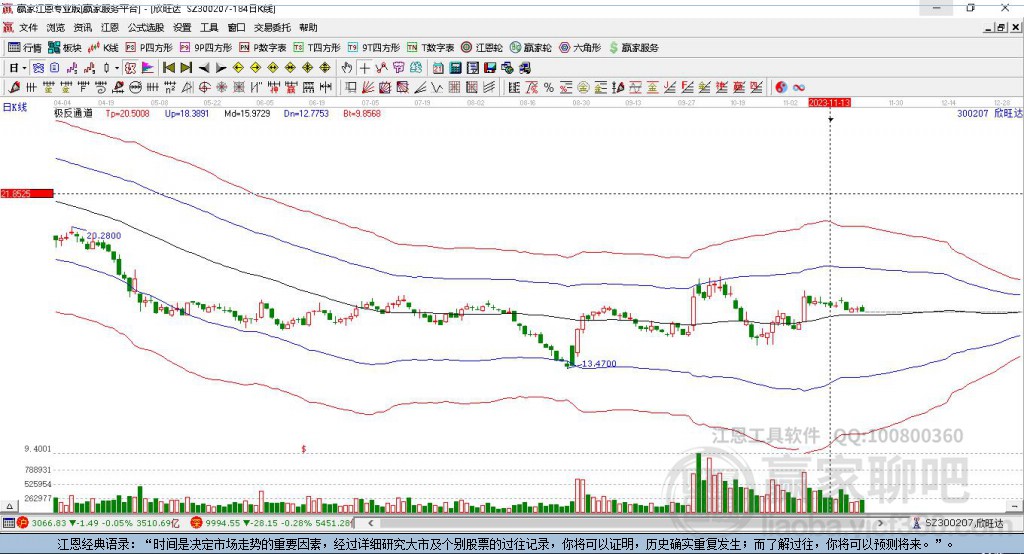Screen dimensions: 1024x554
Task: Select the red target circle tool
Action: pos(204,88)
